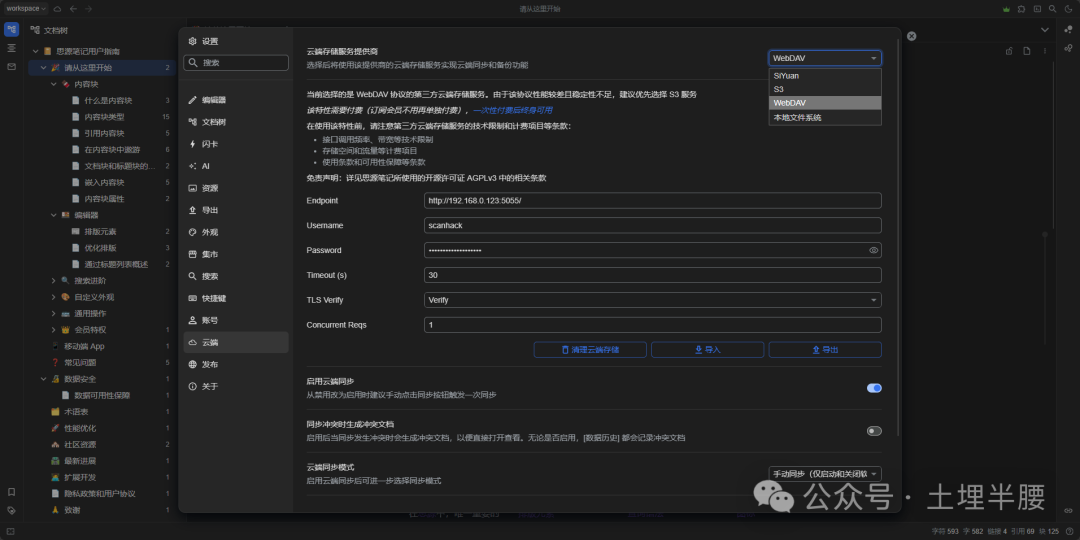Open the cloud storage provider combo box
This screenshot has width=1080, height=540.
tap(825, 59)
